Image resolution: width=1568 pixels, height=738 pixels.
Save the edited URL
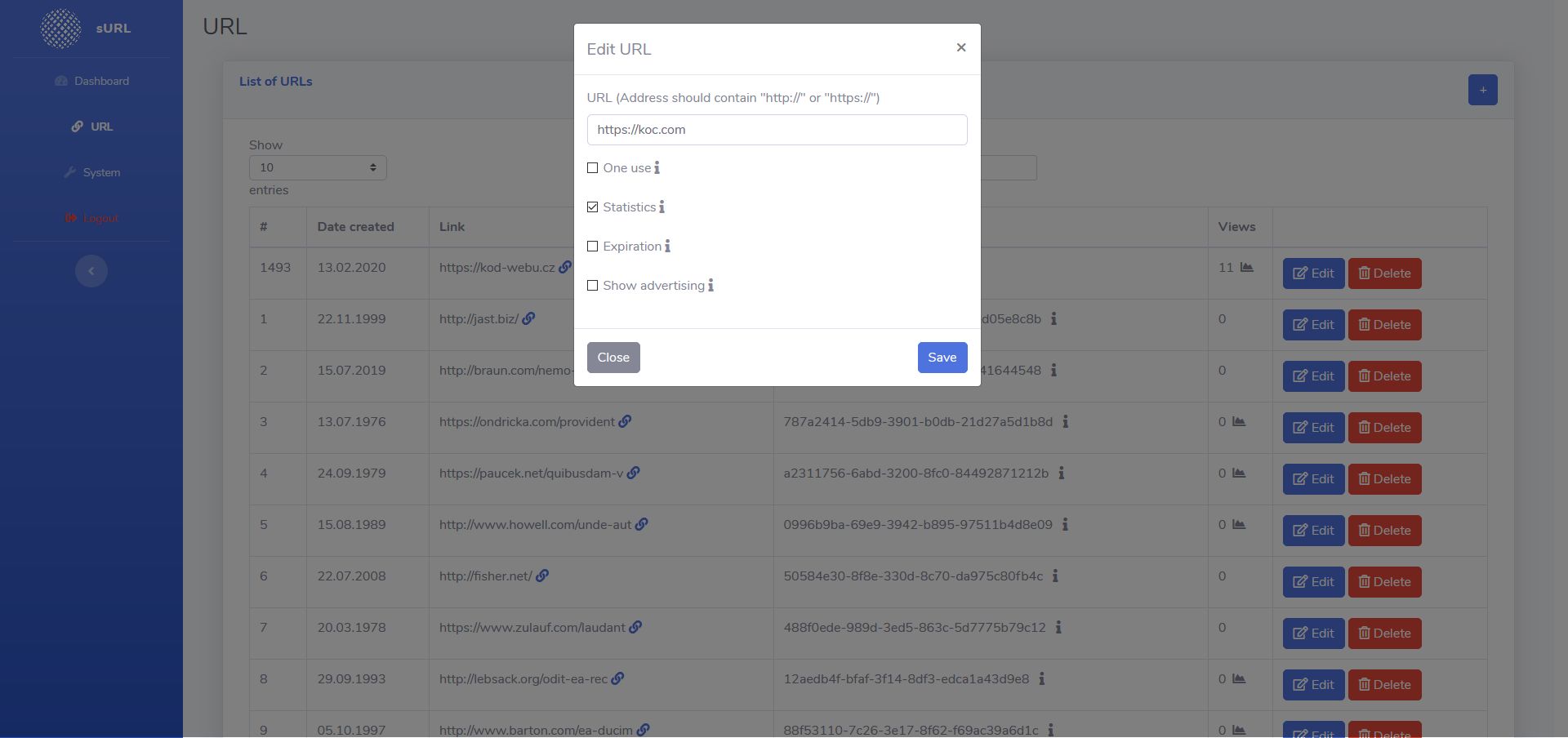click(x=942, y=358)
